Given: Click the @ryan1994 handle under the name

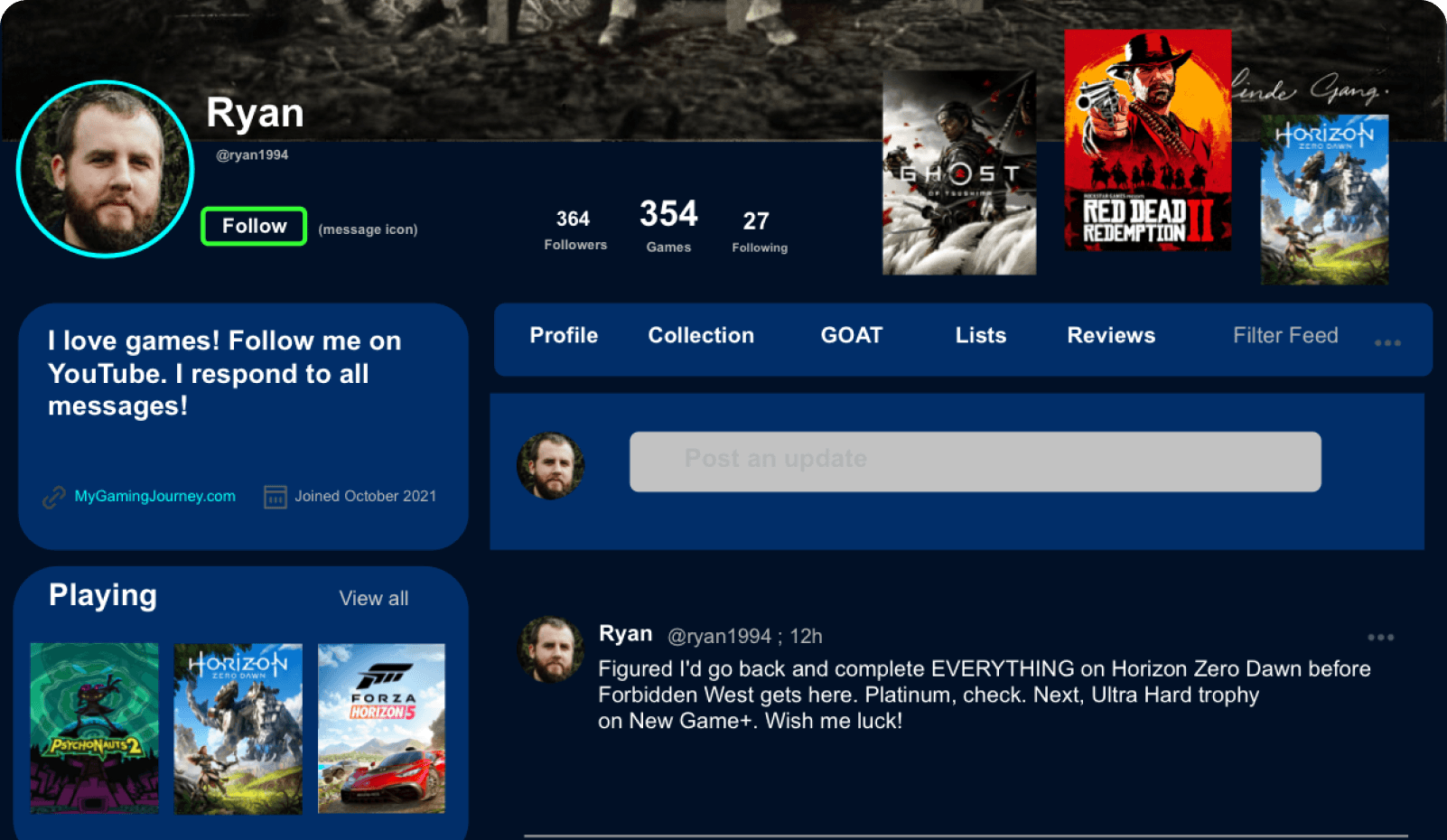Looking at the screenshot, I should tap(252, 154).
